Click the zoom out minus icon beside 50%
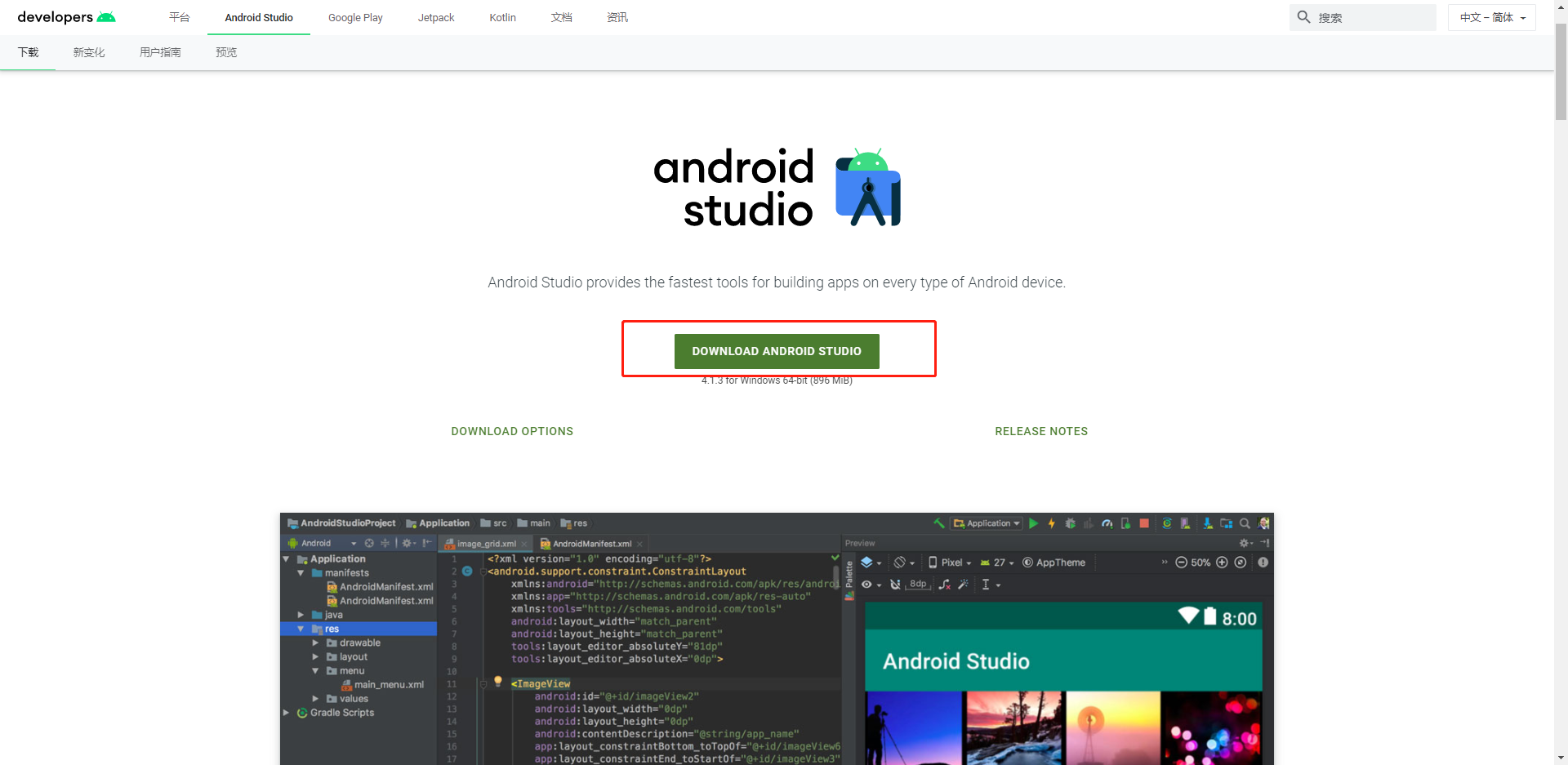This screenshot has width=1568, height=765. tap(1181, 563)
